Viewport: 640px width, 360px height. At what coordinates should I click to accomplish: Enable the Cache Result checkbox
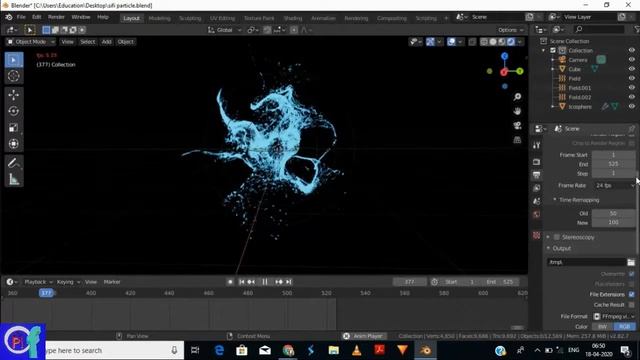pos(631,304)
